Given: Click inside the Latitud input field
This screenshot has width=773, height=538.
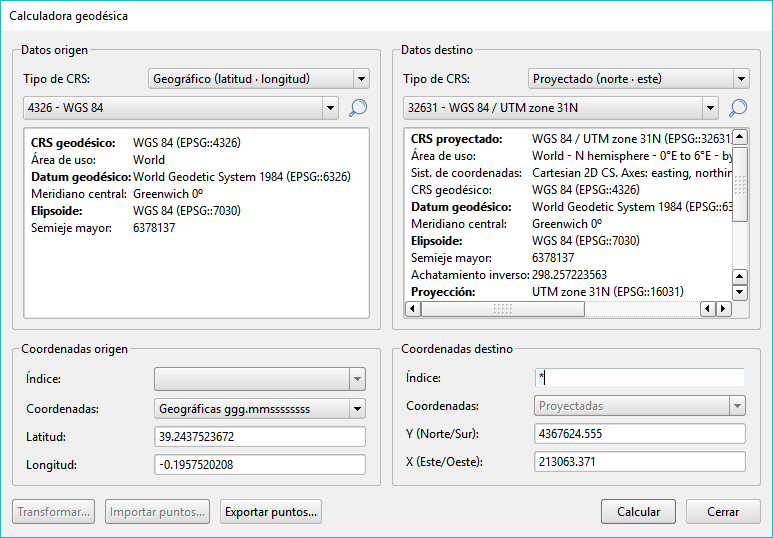Looking at the screenshot, I should click(x=260, y=437).
